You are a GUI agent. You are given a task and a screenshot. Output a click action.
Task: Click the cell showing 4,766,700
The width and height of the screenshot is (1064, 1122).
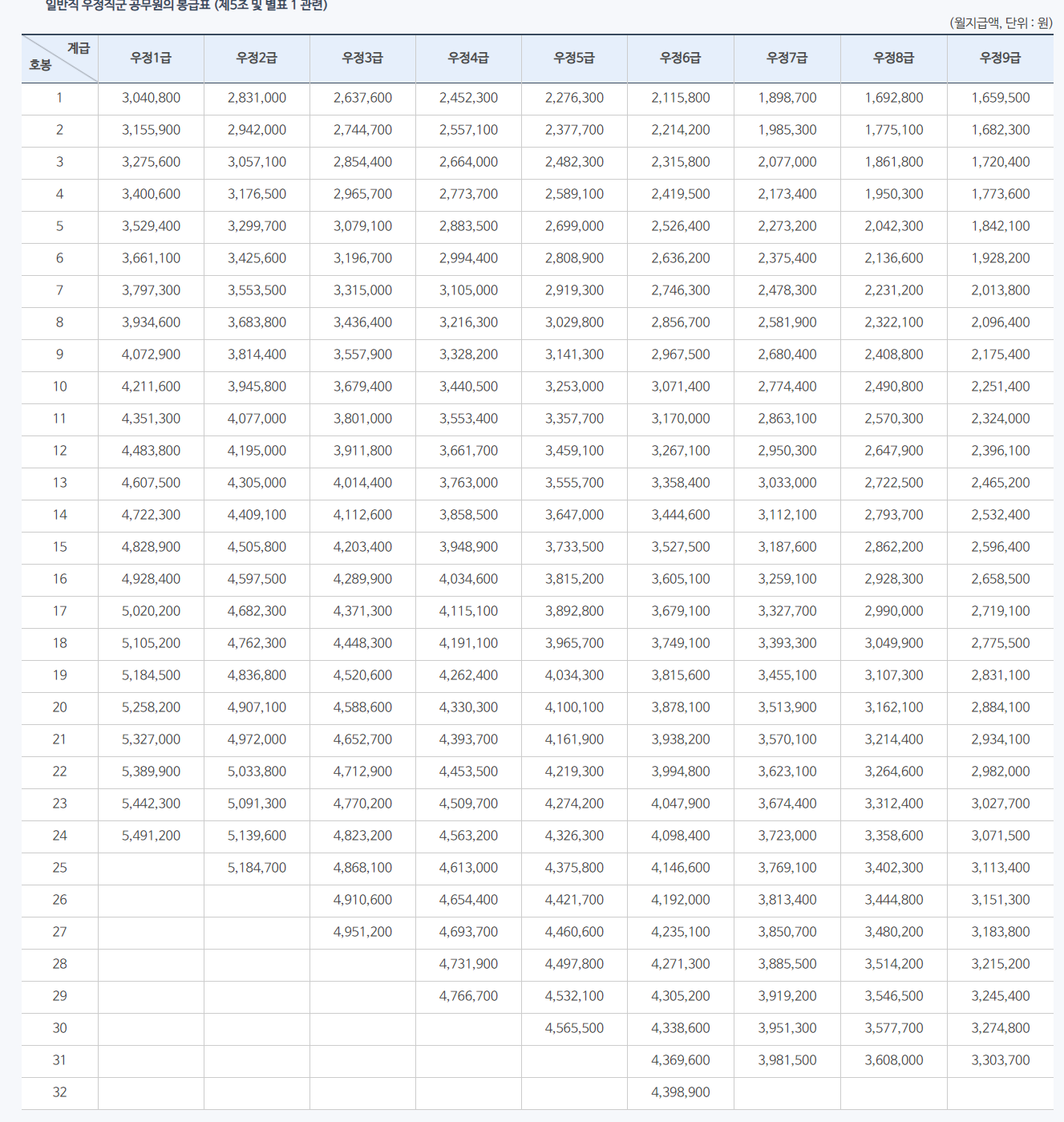(x=468, y=996)
